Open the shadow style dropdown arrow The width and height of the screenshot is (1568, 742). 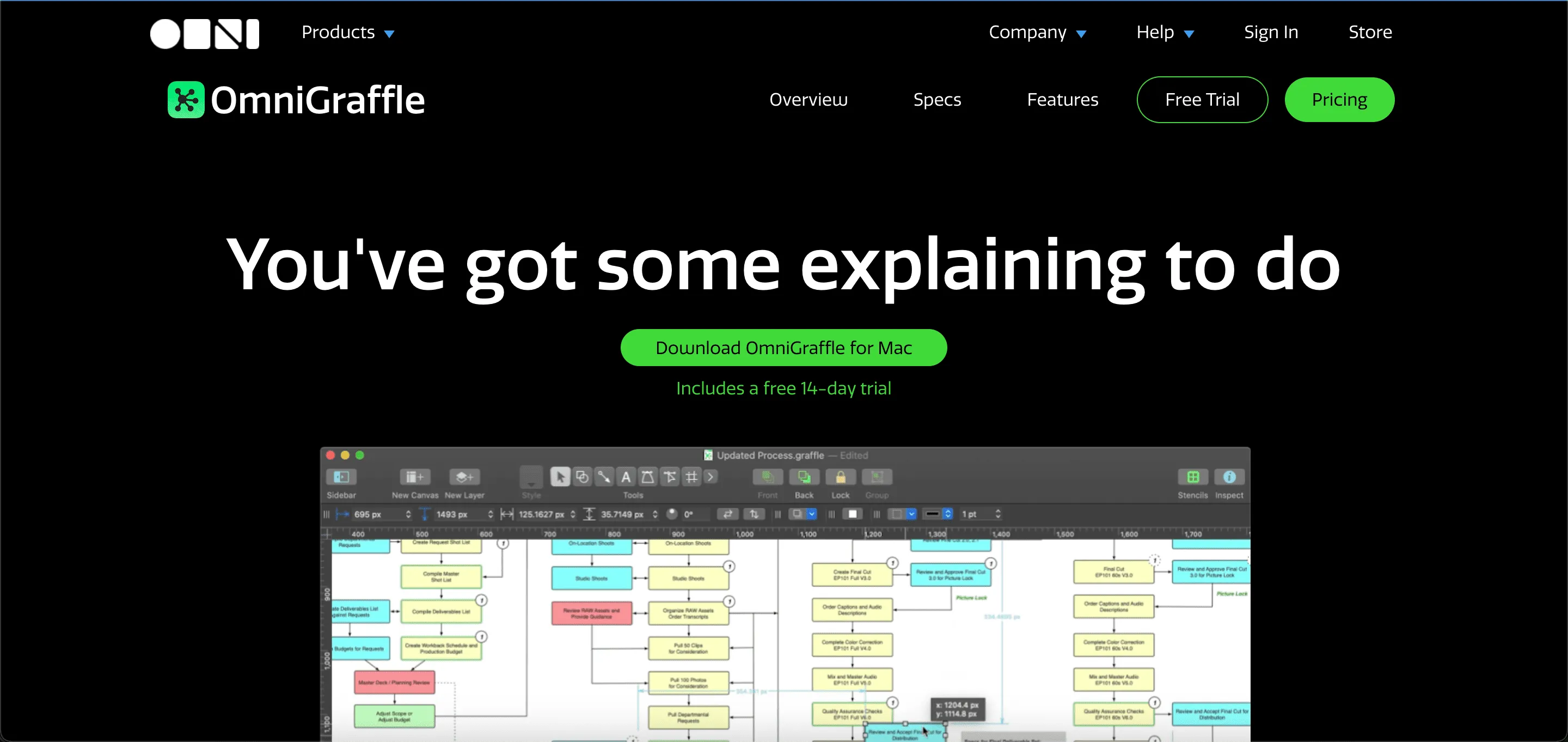coord(811,514)
